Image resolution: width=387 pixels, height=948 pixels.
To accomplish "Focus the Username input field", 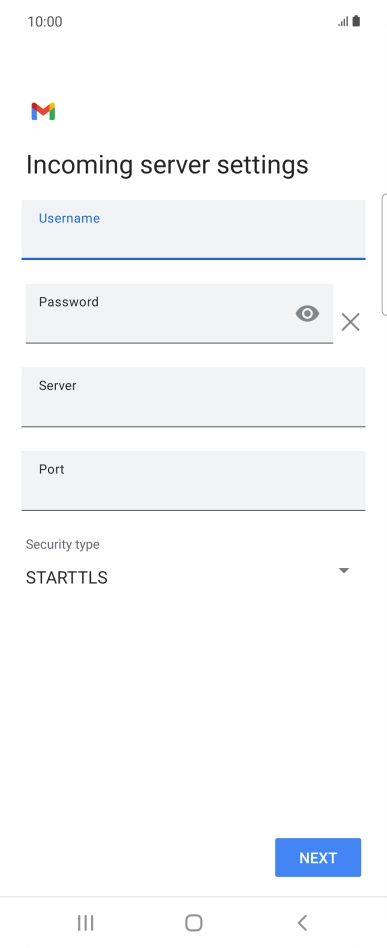I will [x=194, y=230].
